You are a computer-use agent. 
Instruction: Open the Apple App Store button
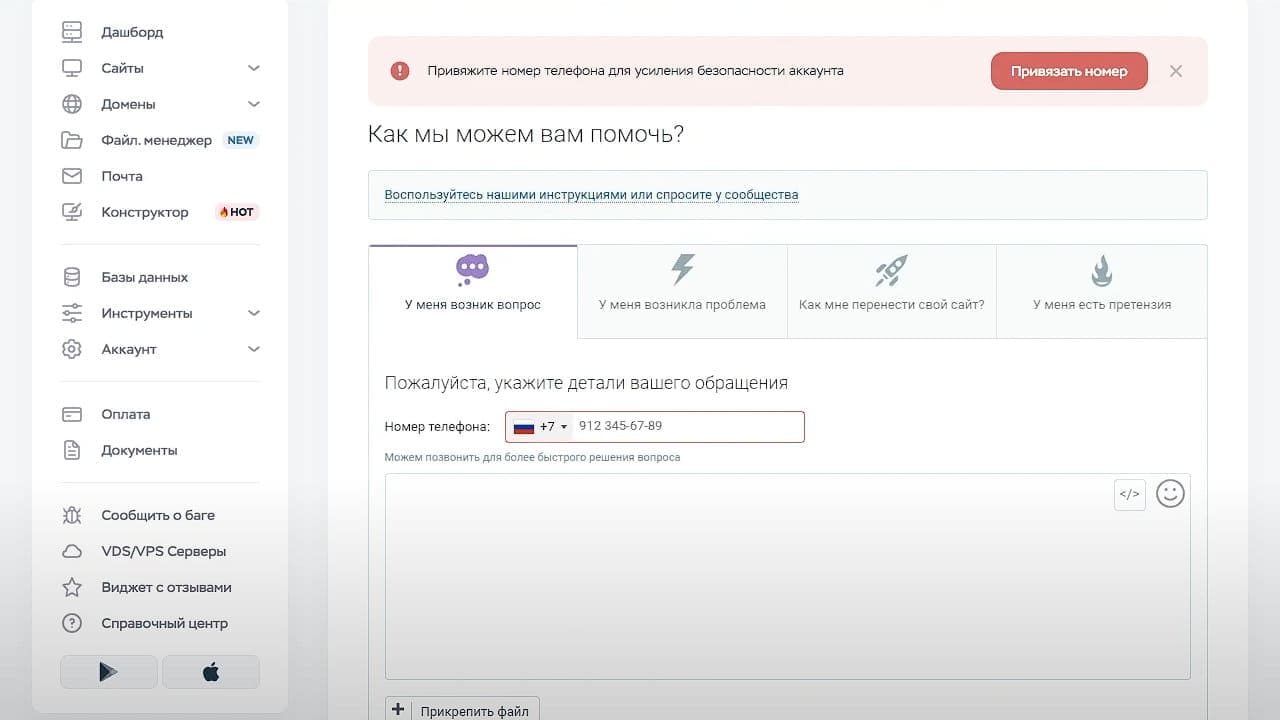click(211, 672)
